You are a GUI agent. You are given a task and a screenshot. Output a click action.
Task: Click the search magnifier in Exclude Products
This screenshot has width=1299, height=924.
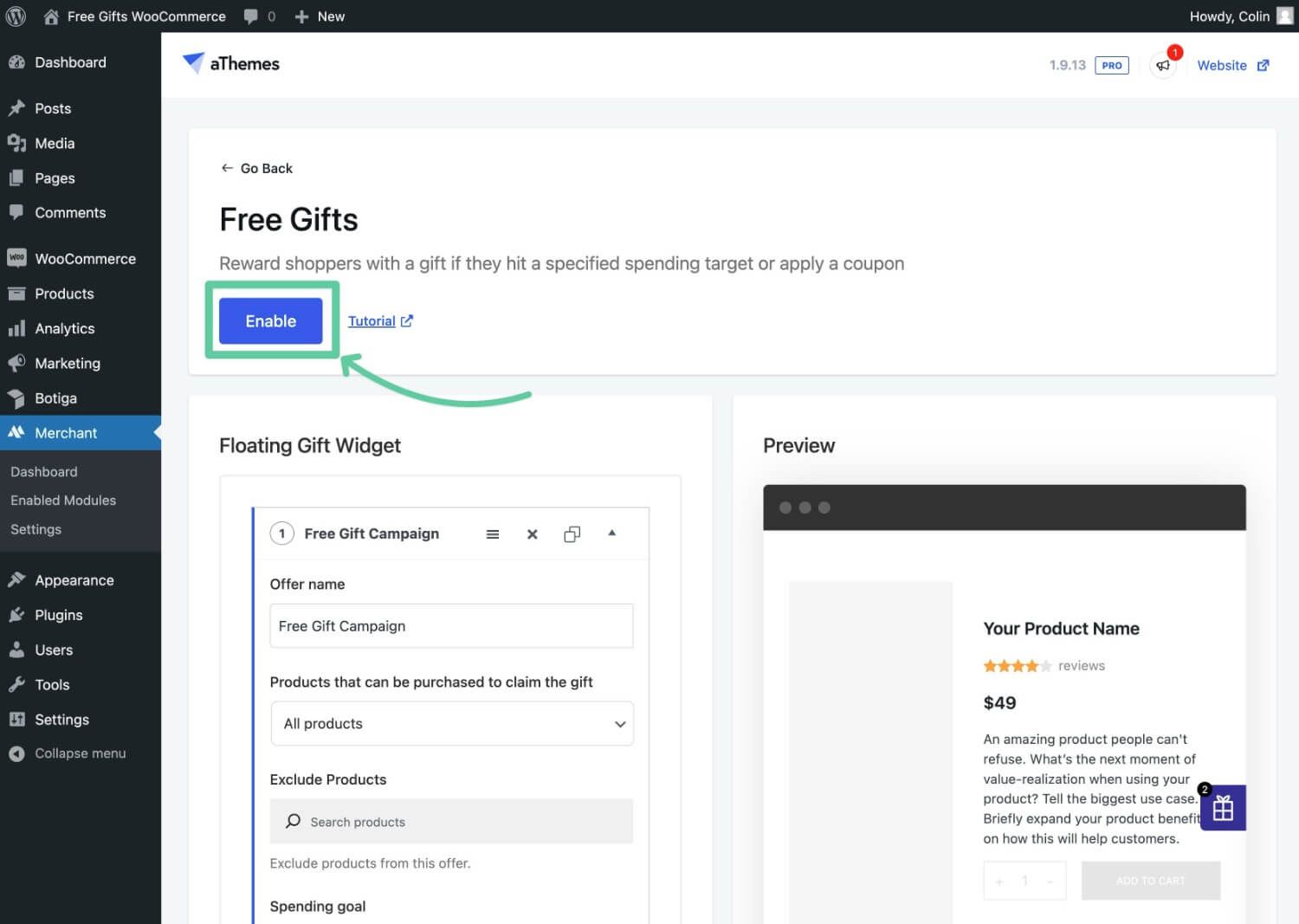[294, 821]
